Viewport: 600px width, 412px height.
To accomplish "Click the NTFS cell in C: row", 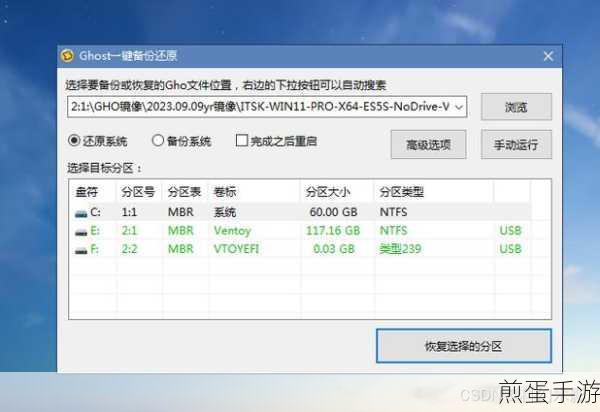I will point(393,212).
